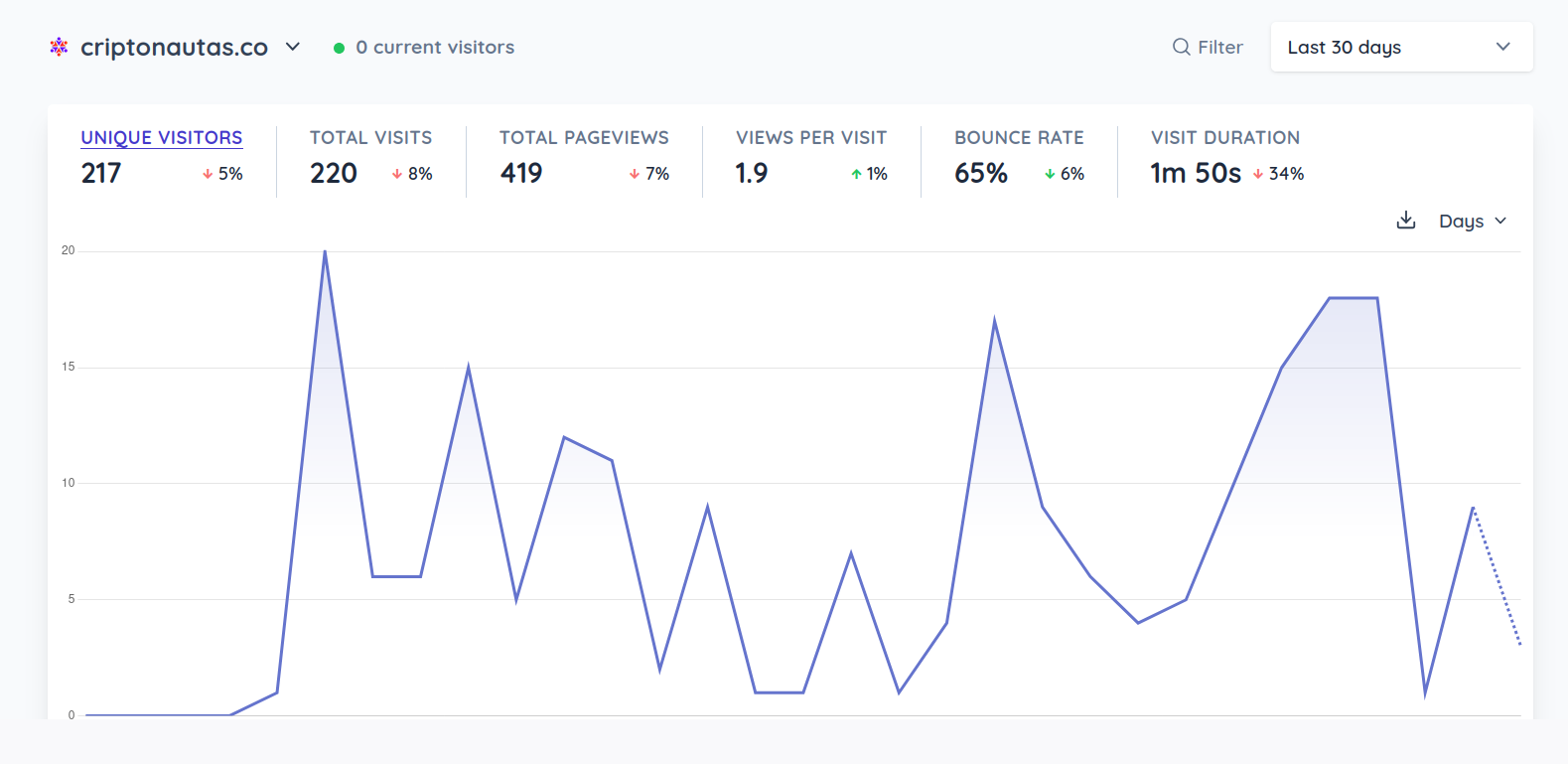Viewport: 1568px width, 764px height.
Task: Click the green up arrow beside Views Per Visit
Action: tap(856, 174)
